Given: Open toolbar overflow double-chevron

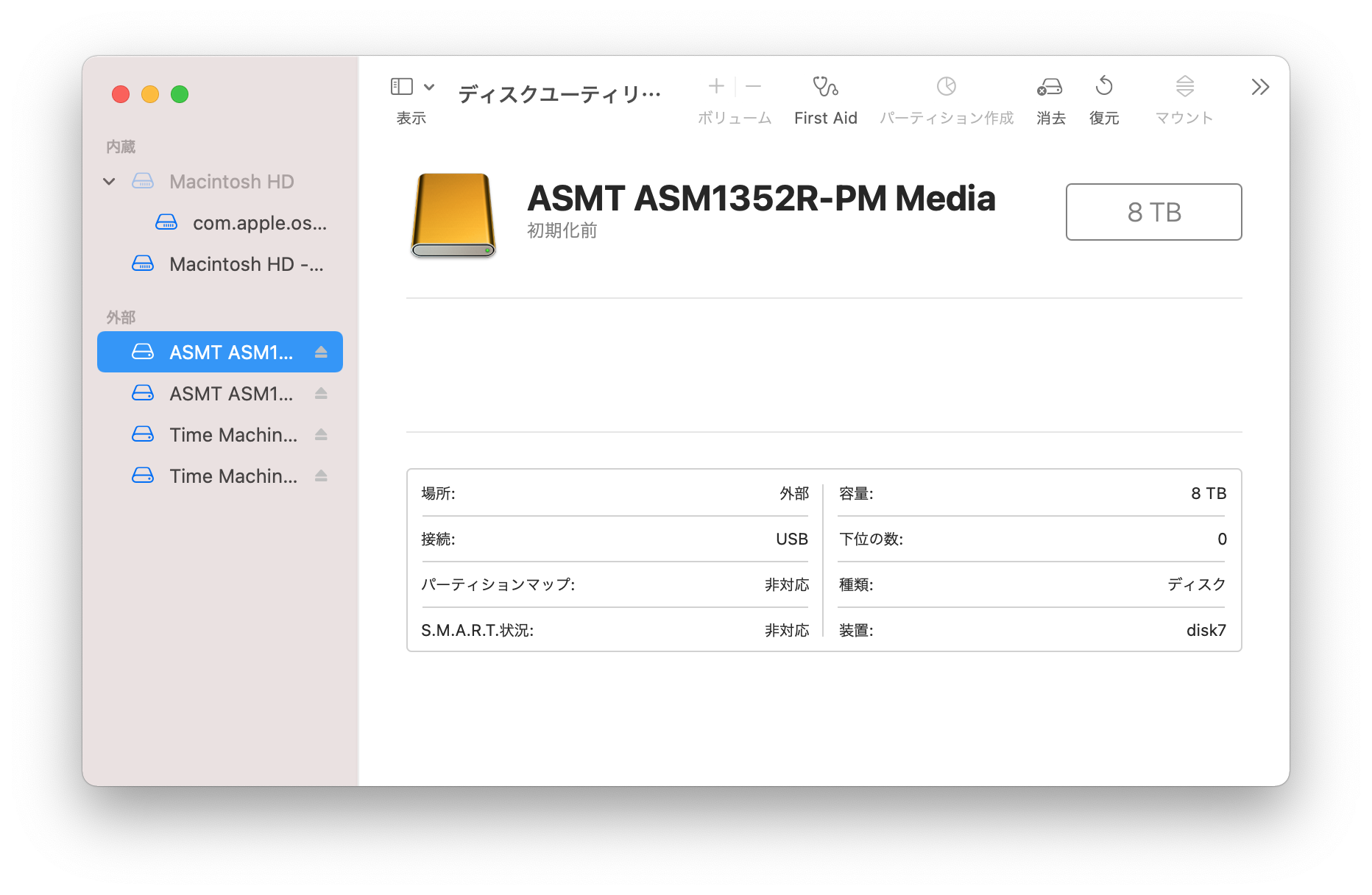Looking at the screenshot, I should 1260,87.
